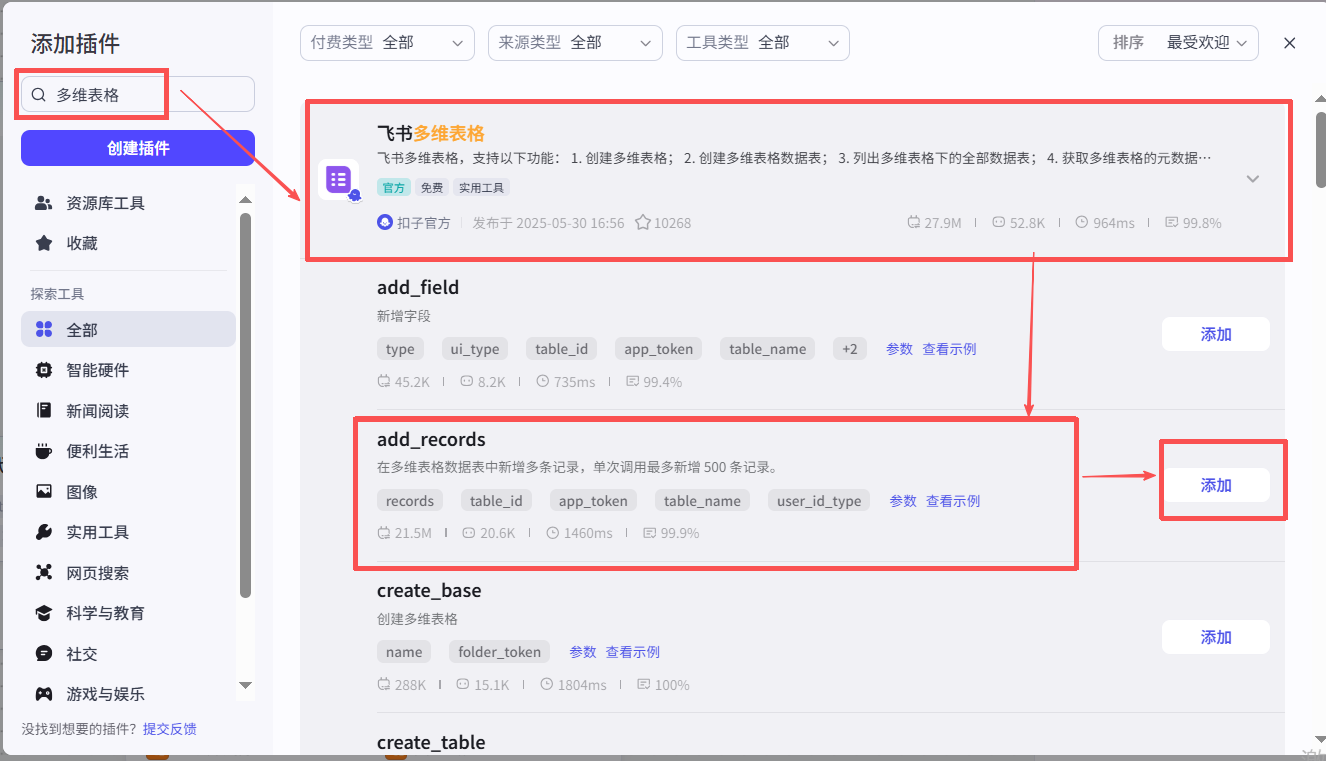This screenshot has width=1326, height=761.
Task: Select the 图像 category
Action: [82, 492]
